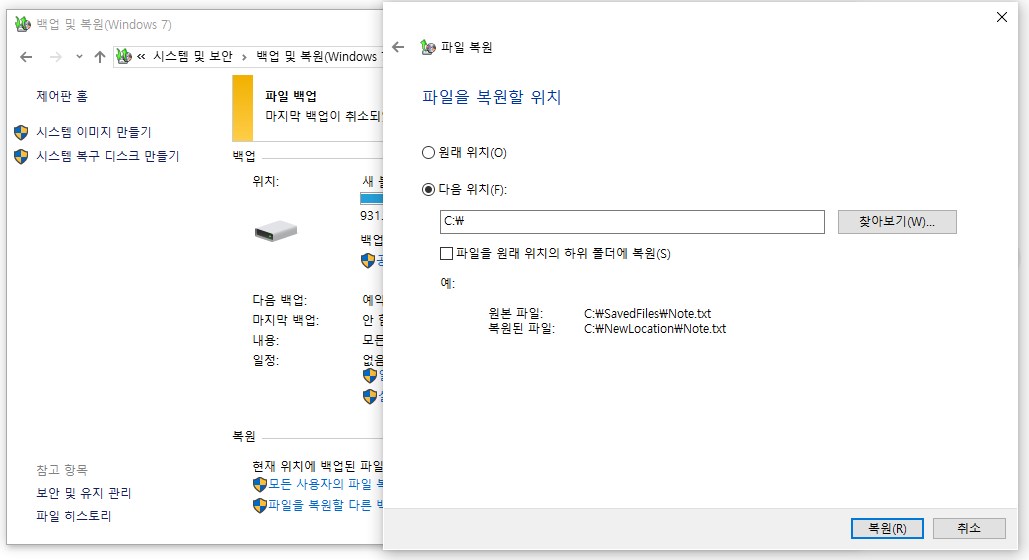Screen dimensions: 1029x560
Task: Click the 마지막 백업이 취소되 status message
Action: (324, 116)
